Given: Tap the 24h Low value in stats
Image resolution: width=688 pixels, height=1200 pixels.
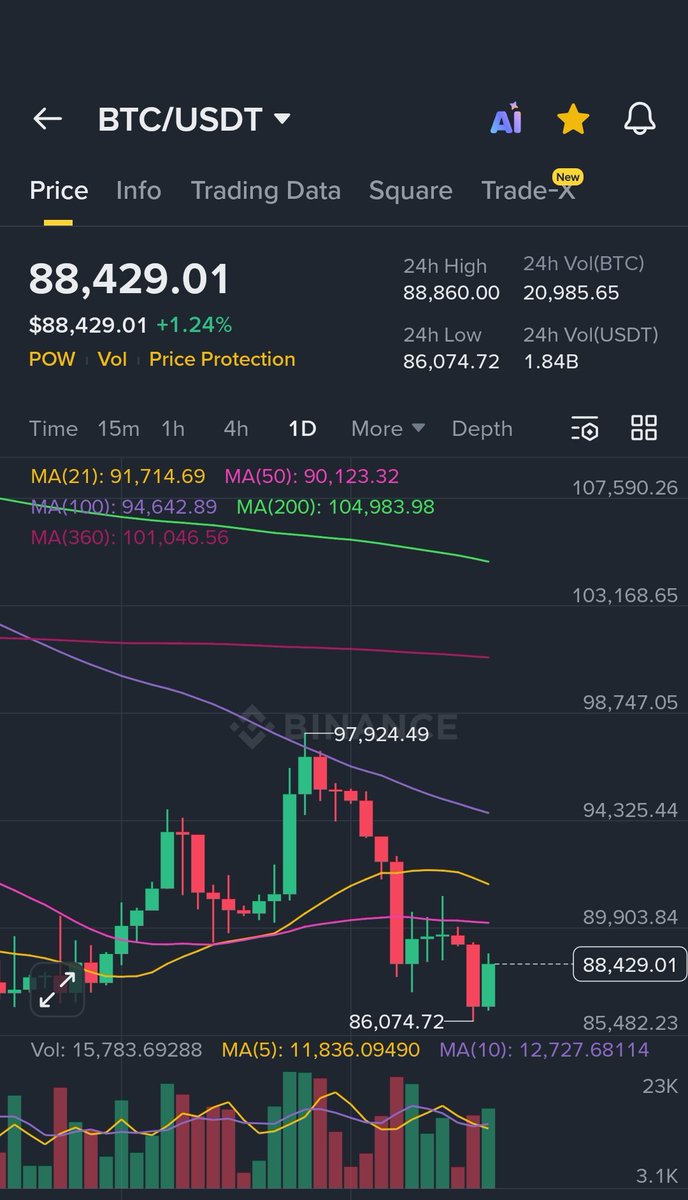Looking at the screenshot, I should click(x=451, y=362).
